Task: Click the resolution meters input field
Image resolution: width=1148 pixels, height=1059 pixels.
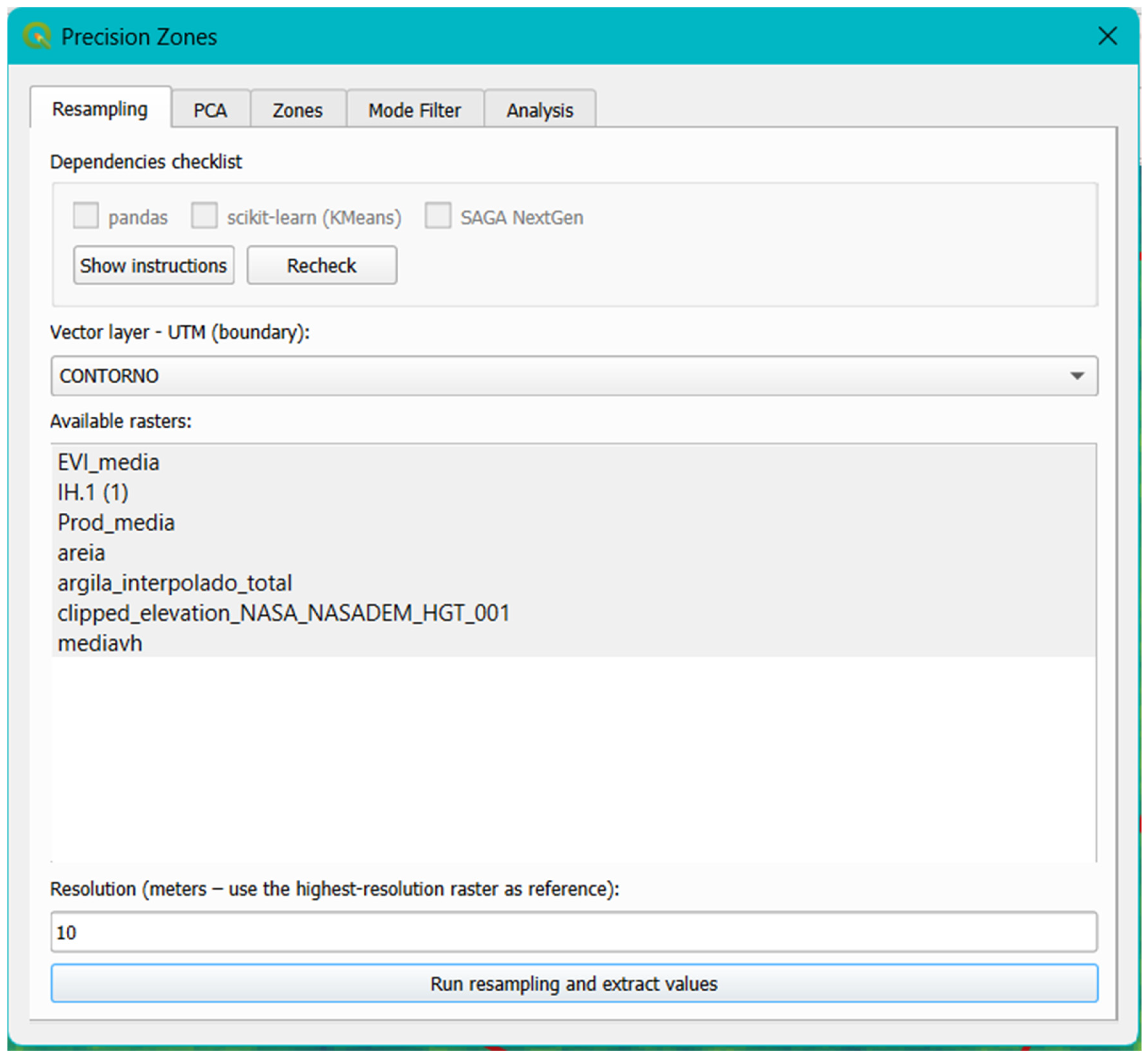Action: 573,932
